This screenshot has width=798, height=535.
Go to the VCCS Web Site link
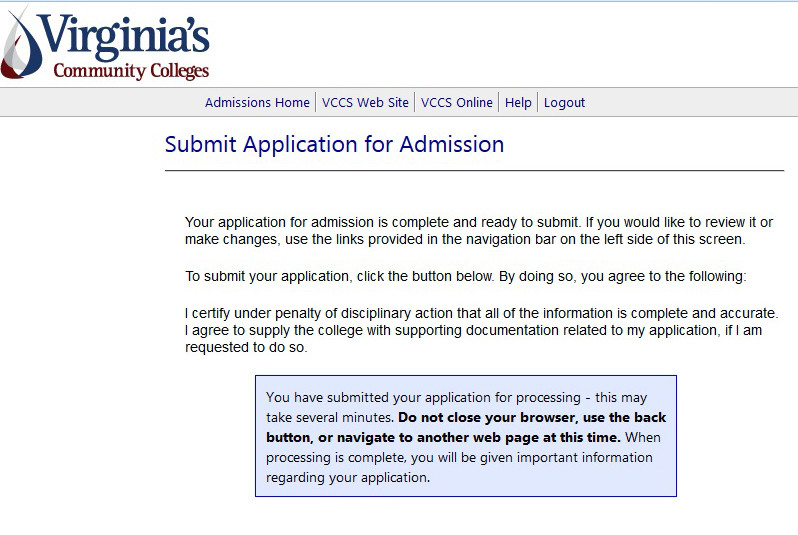pos(365,103)
